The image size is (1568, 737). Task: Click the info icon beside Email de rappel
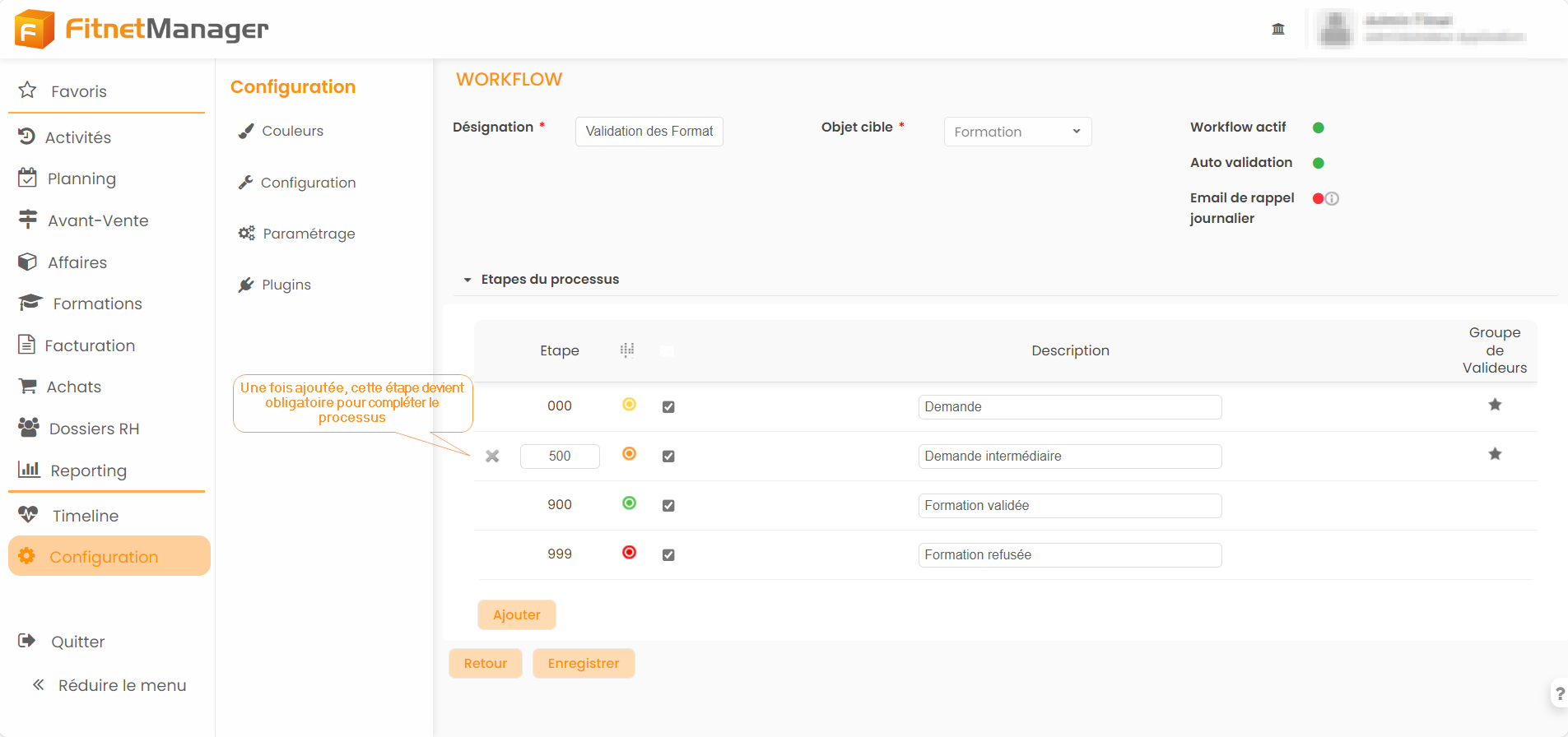point(1332,198)
